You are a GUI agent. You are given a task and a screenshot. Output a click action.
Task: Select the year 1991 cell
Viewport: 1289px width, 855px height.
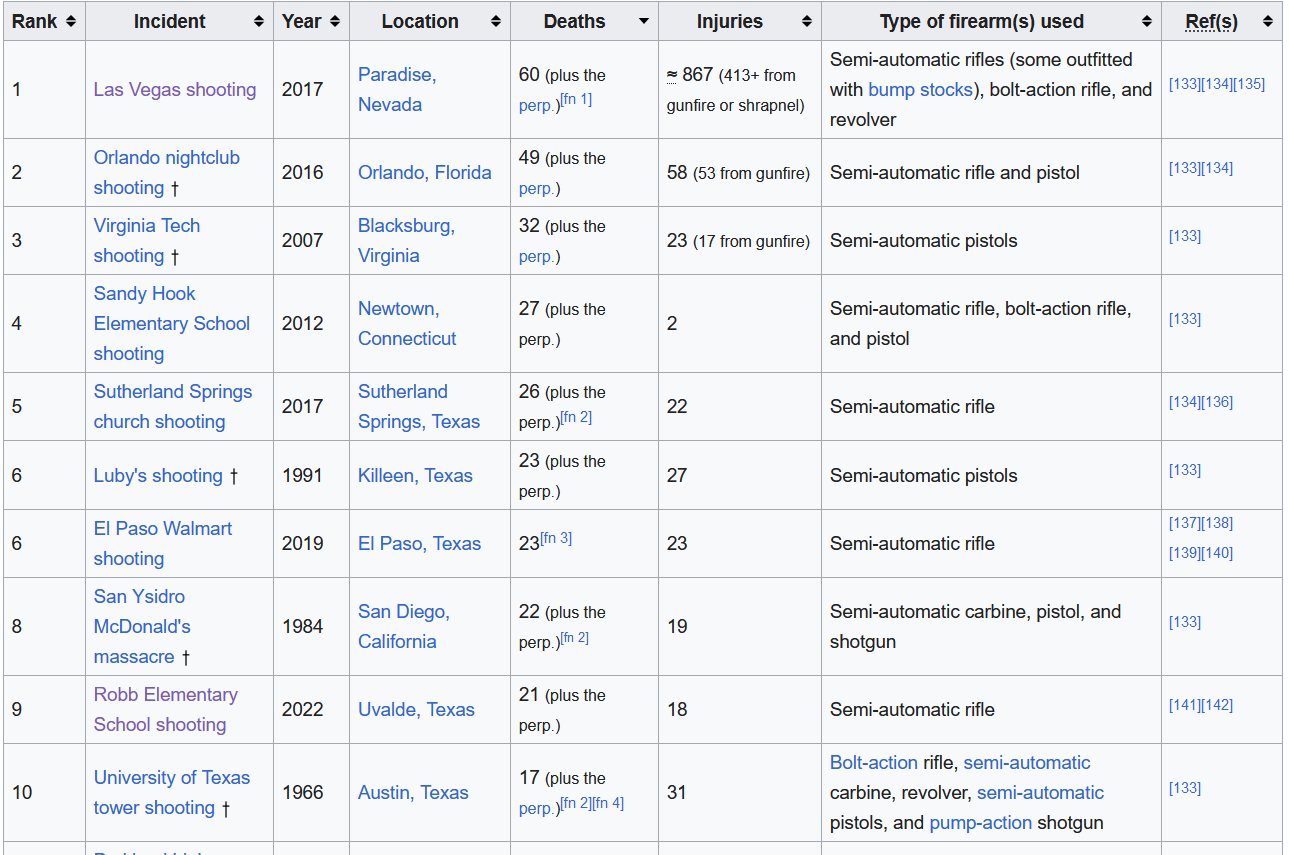[x=311, y=475]
